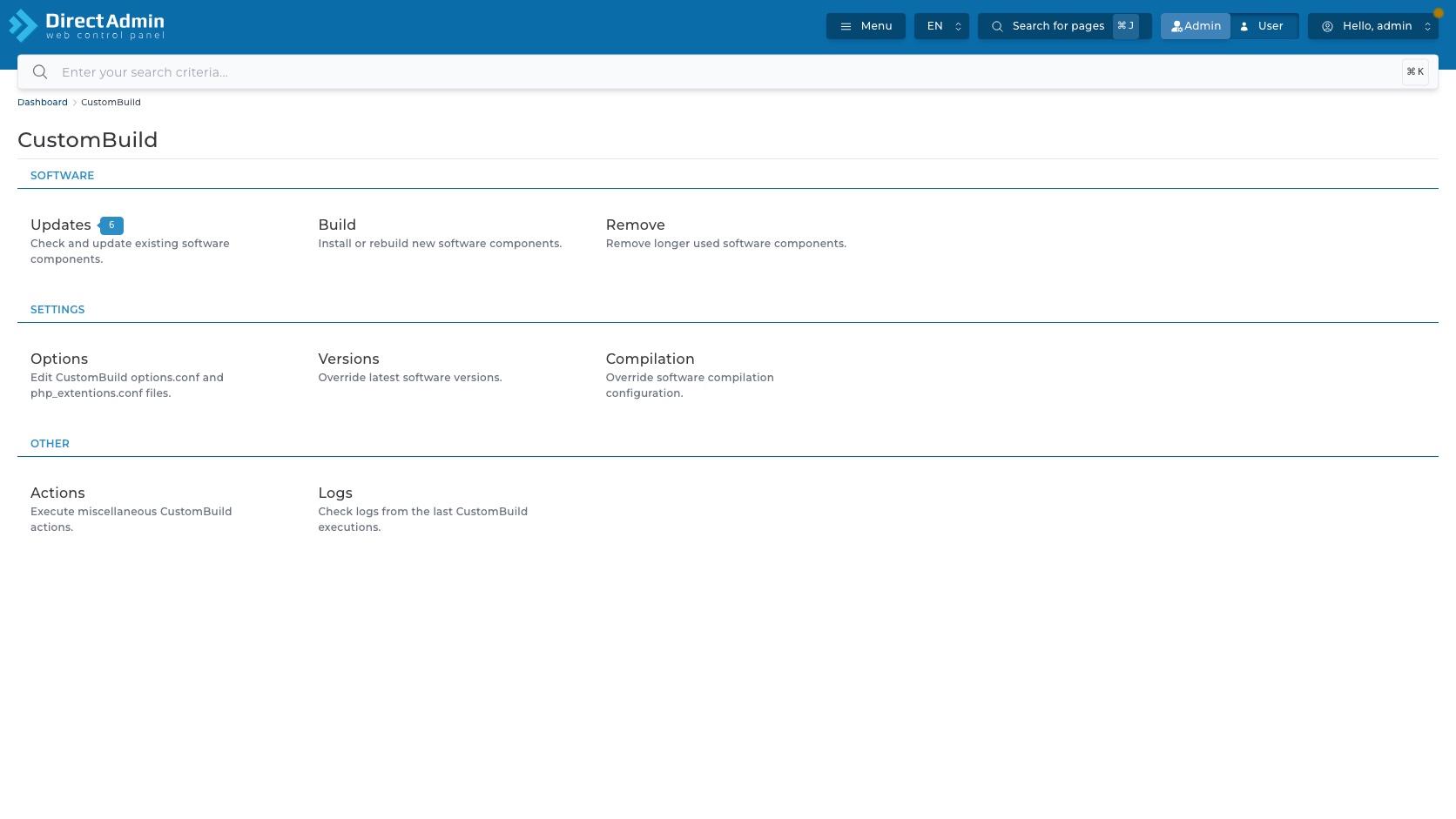Switch to Admin access level
The image size is (1456, 819).
point(1196,26)
